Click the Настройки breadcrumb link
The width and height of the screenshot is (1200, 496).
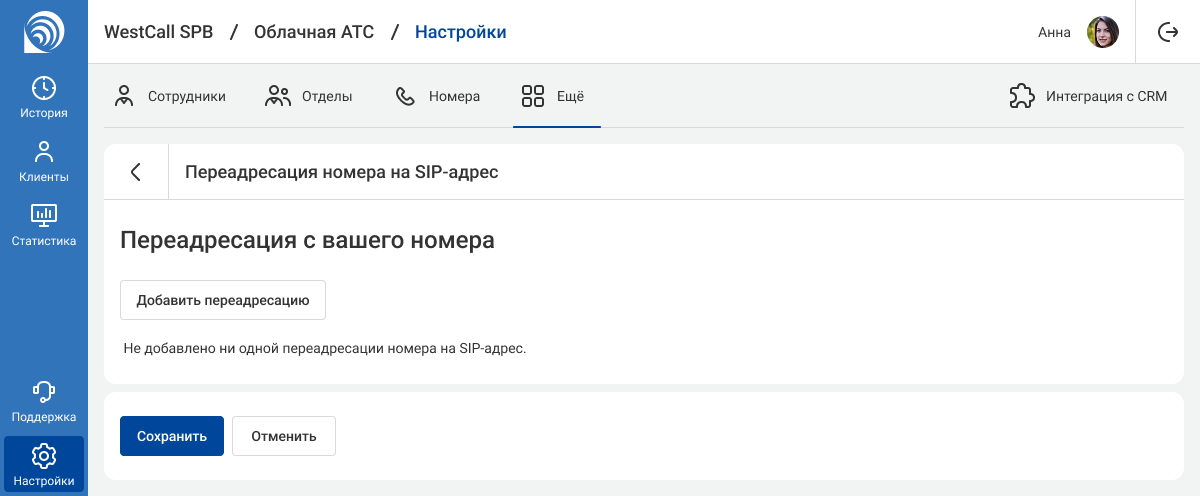click(460, 32)
